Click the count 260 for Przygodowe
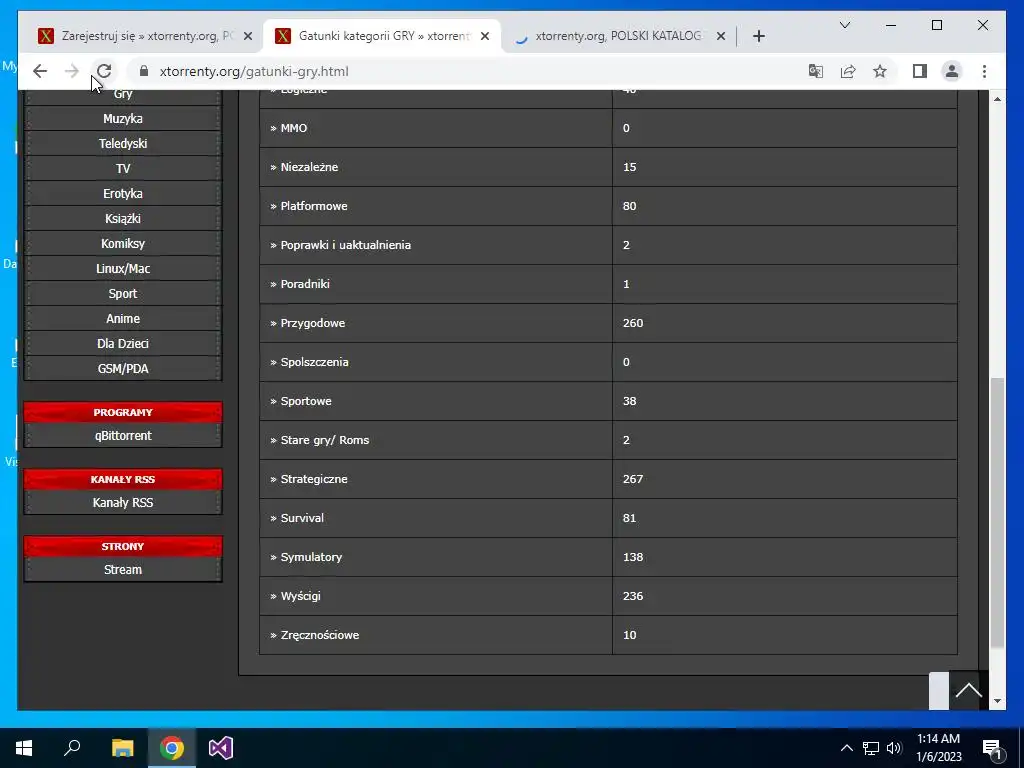The image size is (1024, 768). pyautogui.click(x=633, y=323)
